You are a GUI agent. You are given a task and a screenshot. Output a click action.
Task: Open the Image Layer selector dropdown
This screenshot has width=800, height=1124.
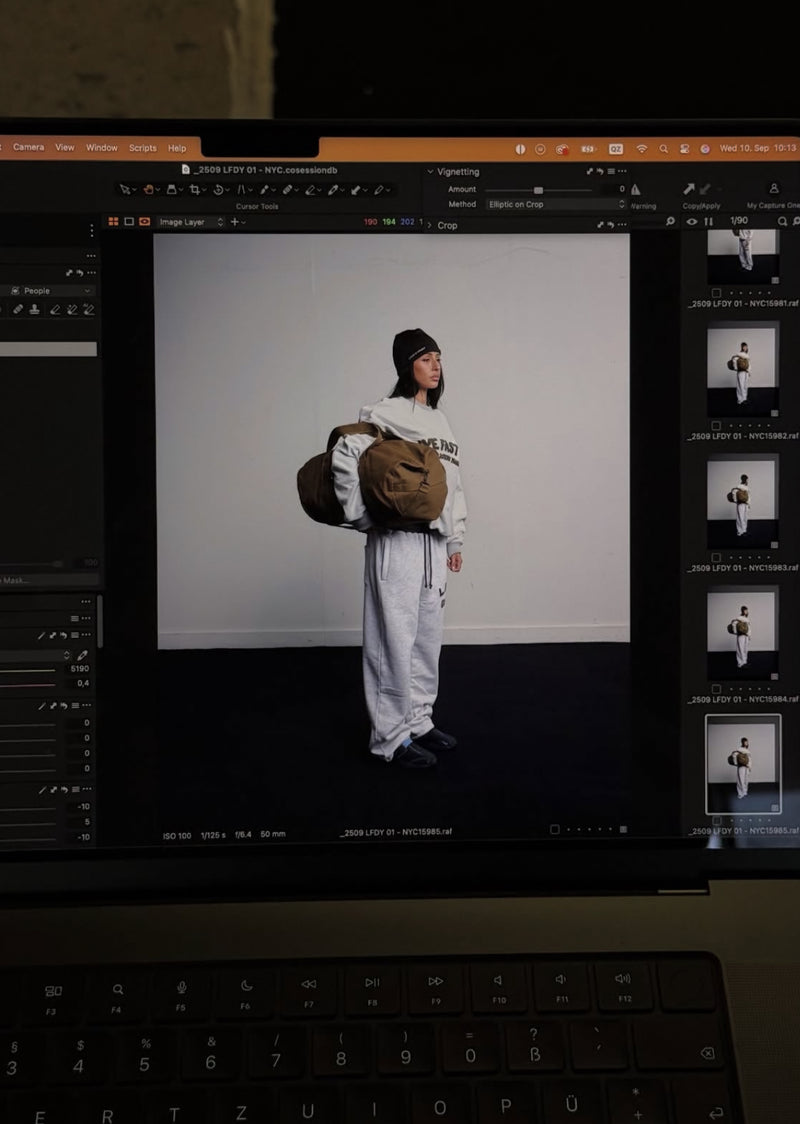point(191,222)
